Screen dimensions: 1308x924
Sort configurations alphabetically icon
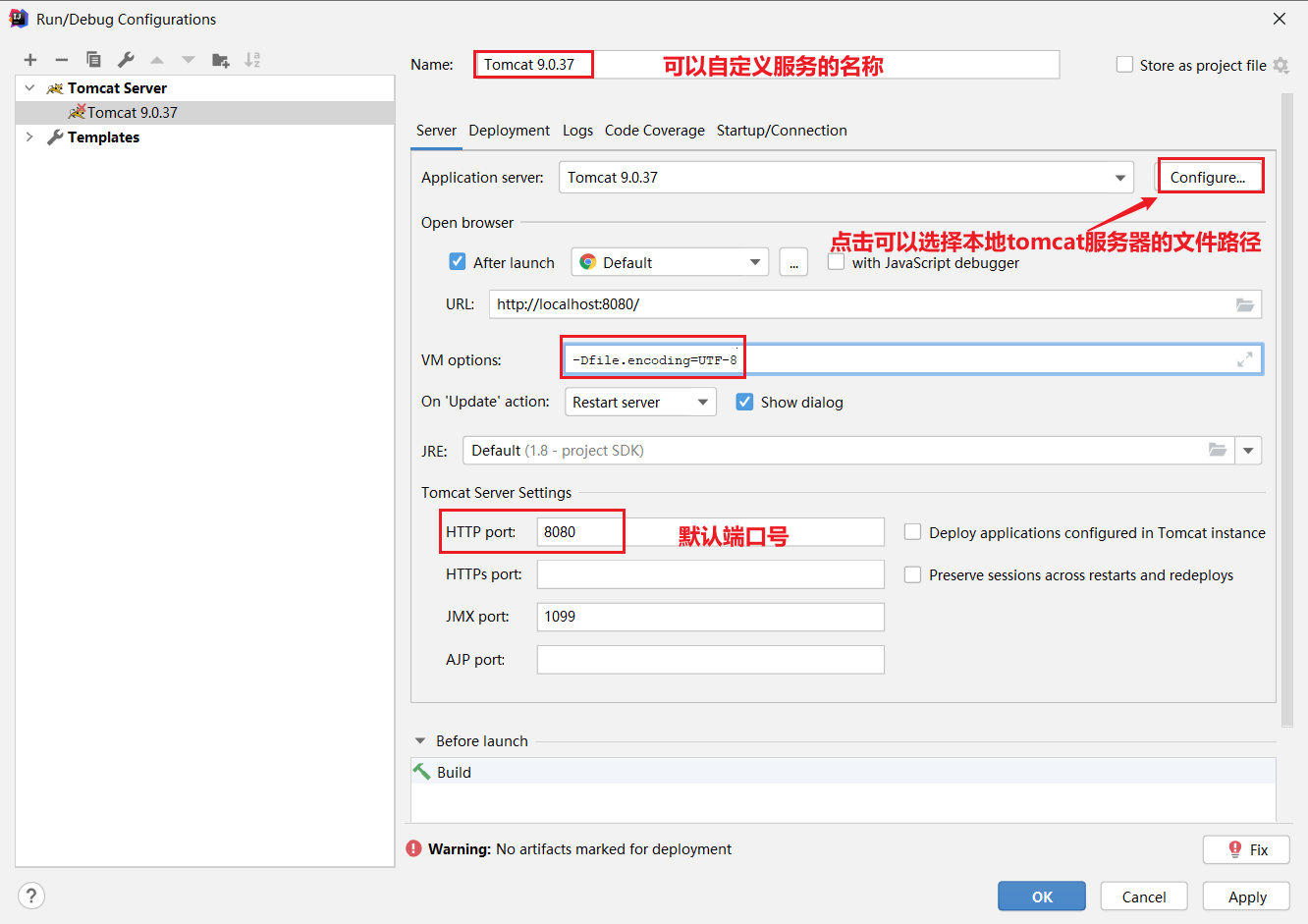coord(252,60)
